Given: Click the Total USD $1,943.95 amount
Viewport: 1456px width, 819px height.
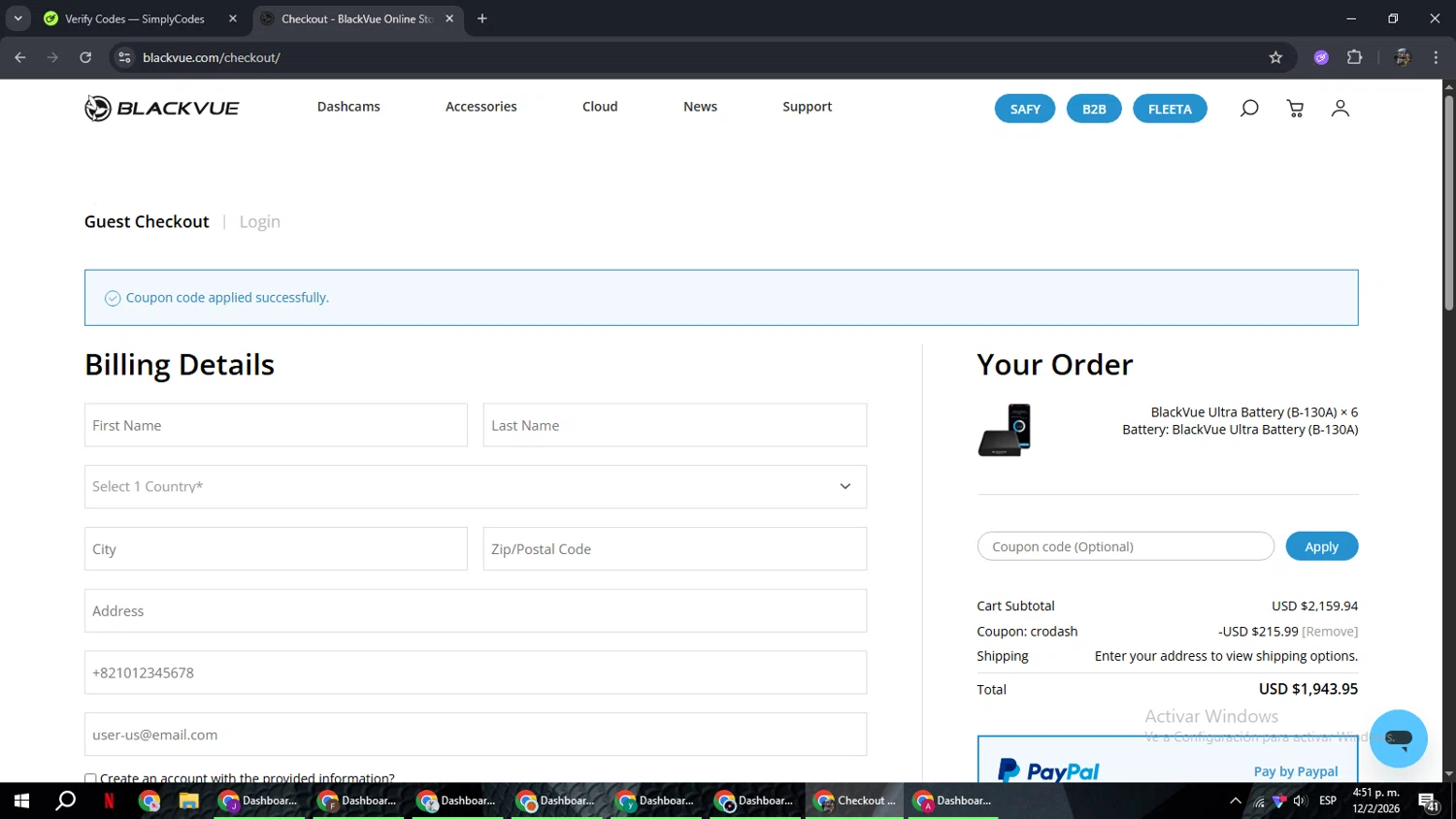Looking at the screenshot, I should pyautogui.click(x=1307, y=689).
